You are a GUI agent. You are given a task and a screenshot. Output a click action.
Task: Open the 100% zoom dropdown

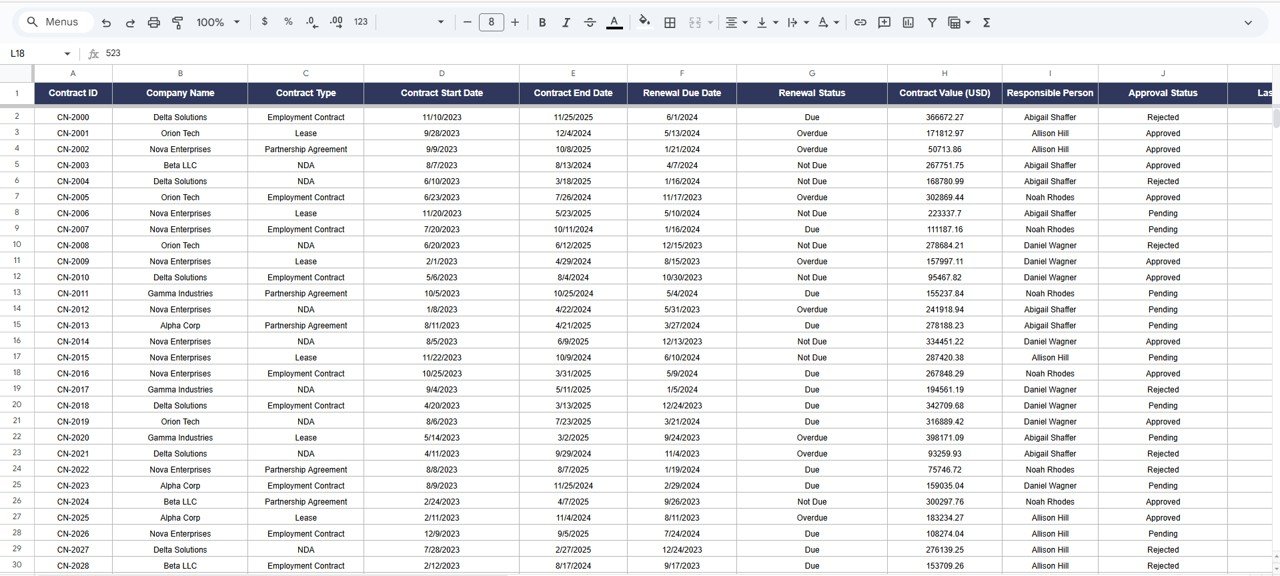point(218,22)
